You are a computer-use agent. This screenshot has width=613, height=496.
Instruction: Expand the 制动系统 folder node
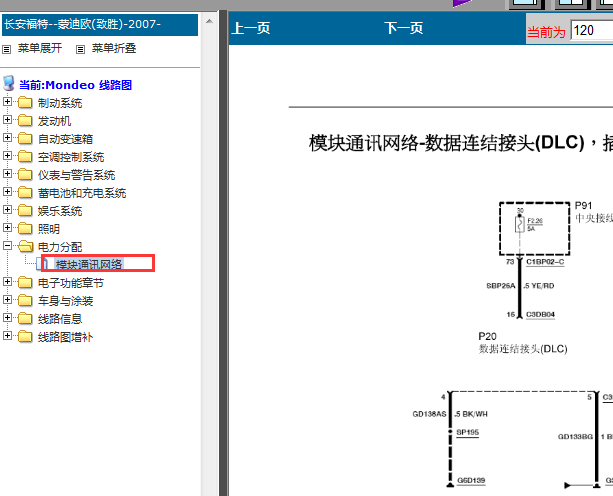click(7, 102)
